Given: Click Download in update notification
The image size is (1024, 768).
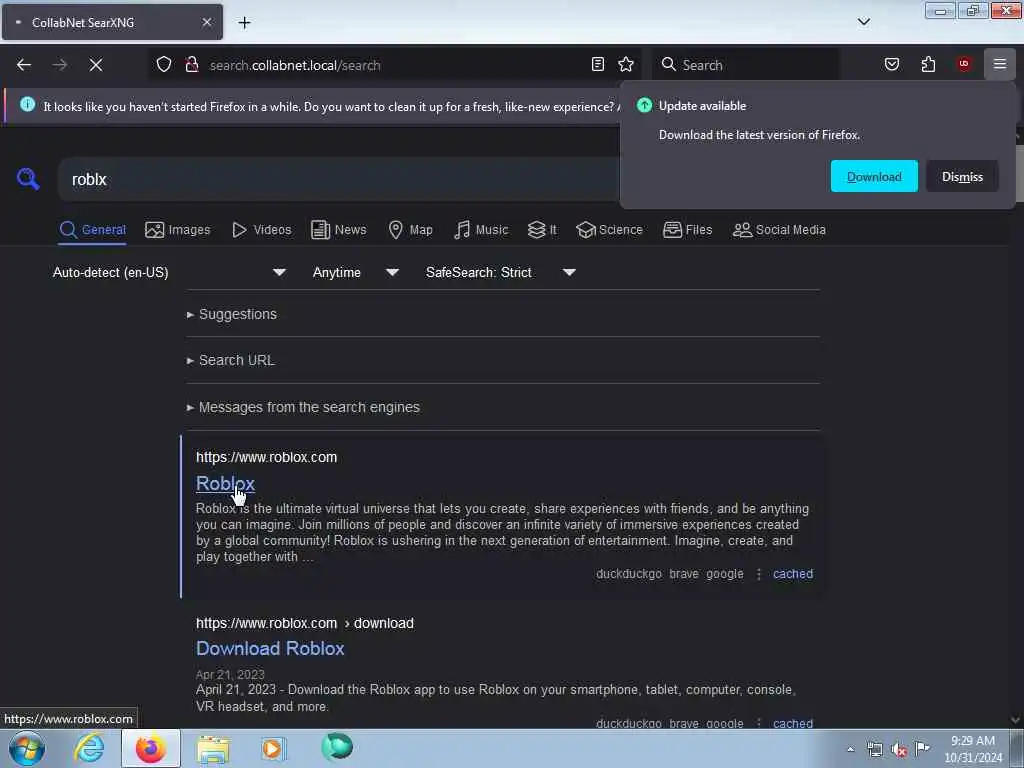Looking at the screenshot, I should (874, 176).
